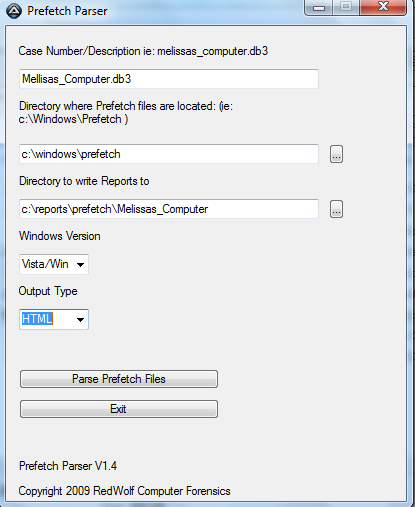This screenshot has width=415, height=507.
Task: Click the Windows Version label
Action: click(x=60, y=236)
